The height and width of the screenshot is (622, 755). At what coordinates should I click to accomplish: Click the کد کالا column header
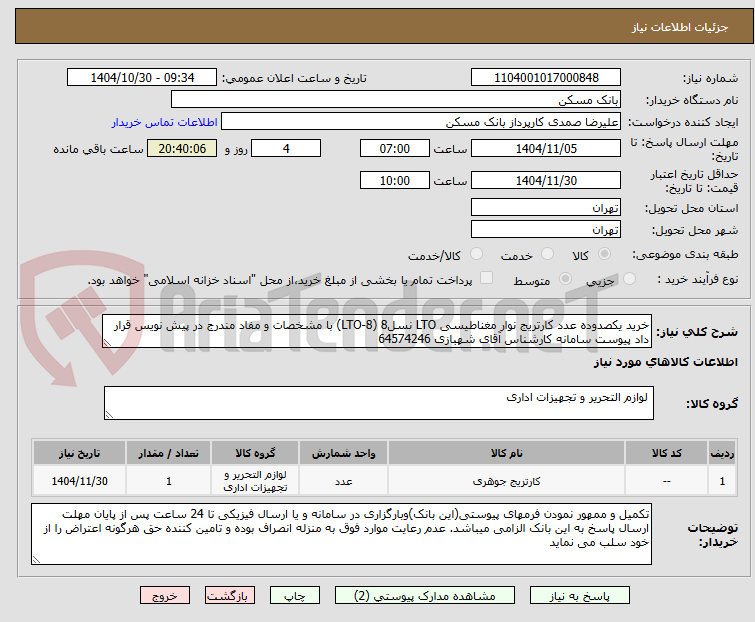(x=666, y=453)
